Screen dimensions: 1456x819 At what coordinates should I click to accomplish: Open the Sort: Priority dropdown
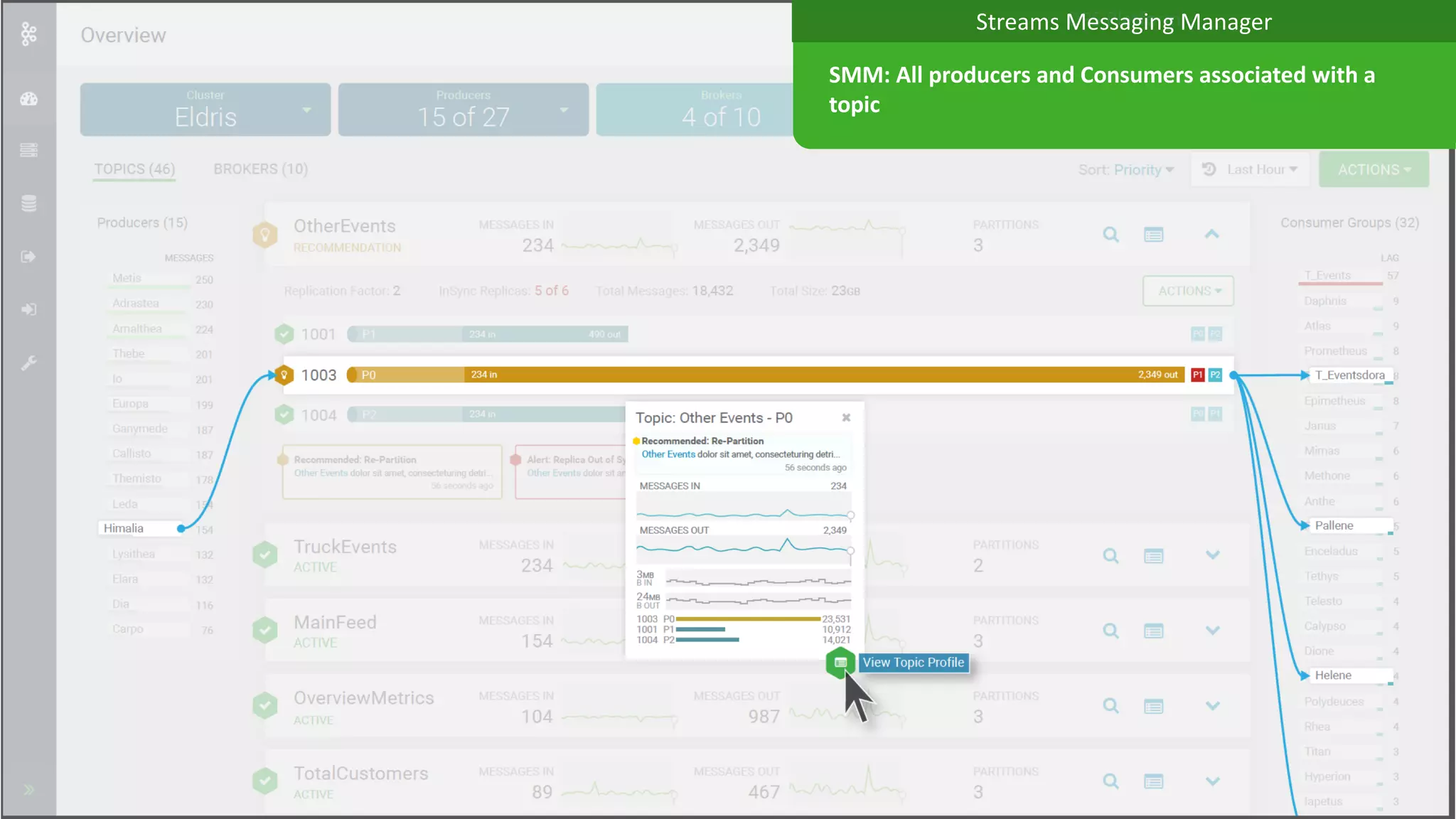(1126, 170)
